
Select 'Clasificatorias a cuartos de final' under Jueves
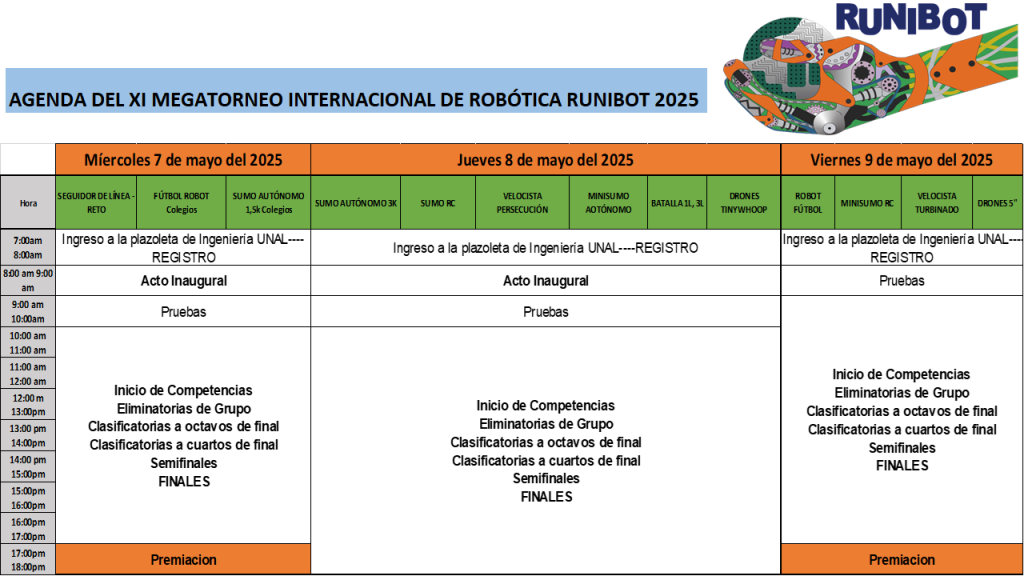(x=546, y=461)
